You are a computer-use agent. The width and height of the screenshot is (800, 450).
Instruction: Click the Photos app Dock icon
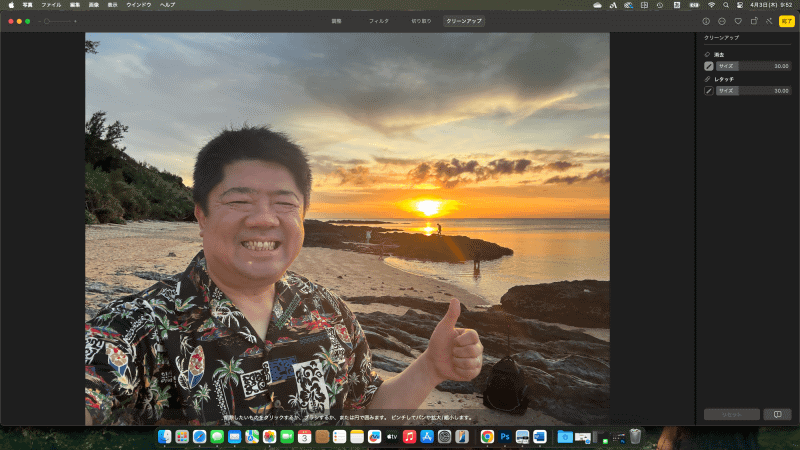click(x=269, y=437)
